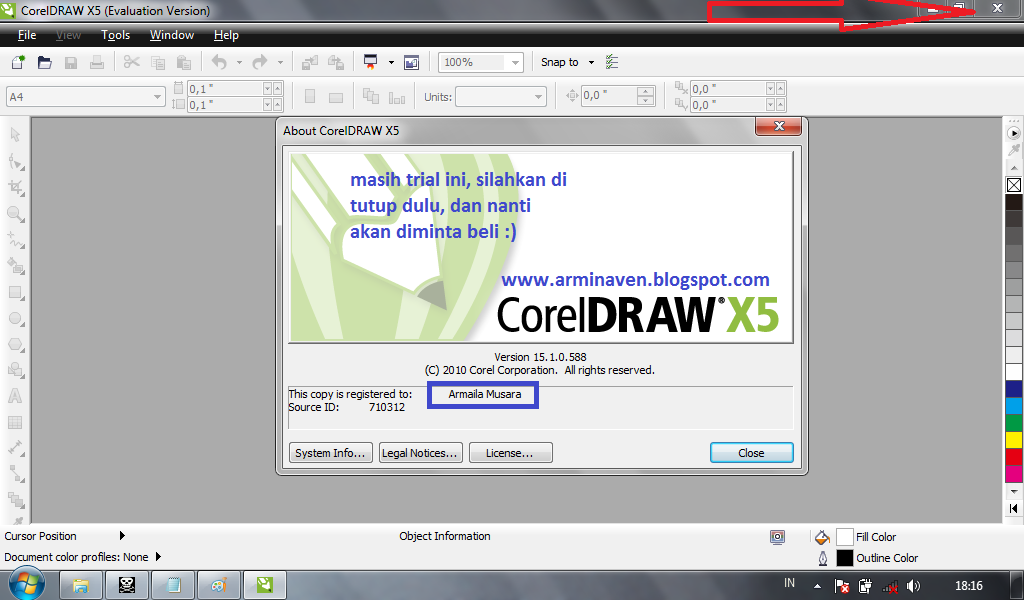Open the Tools menu
The height and width of the screenshot is (600, 1024).
(115, 35)
